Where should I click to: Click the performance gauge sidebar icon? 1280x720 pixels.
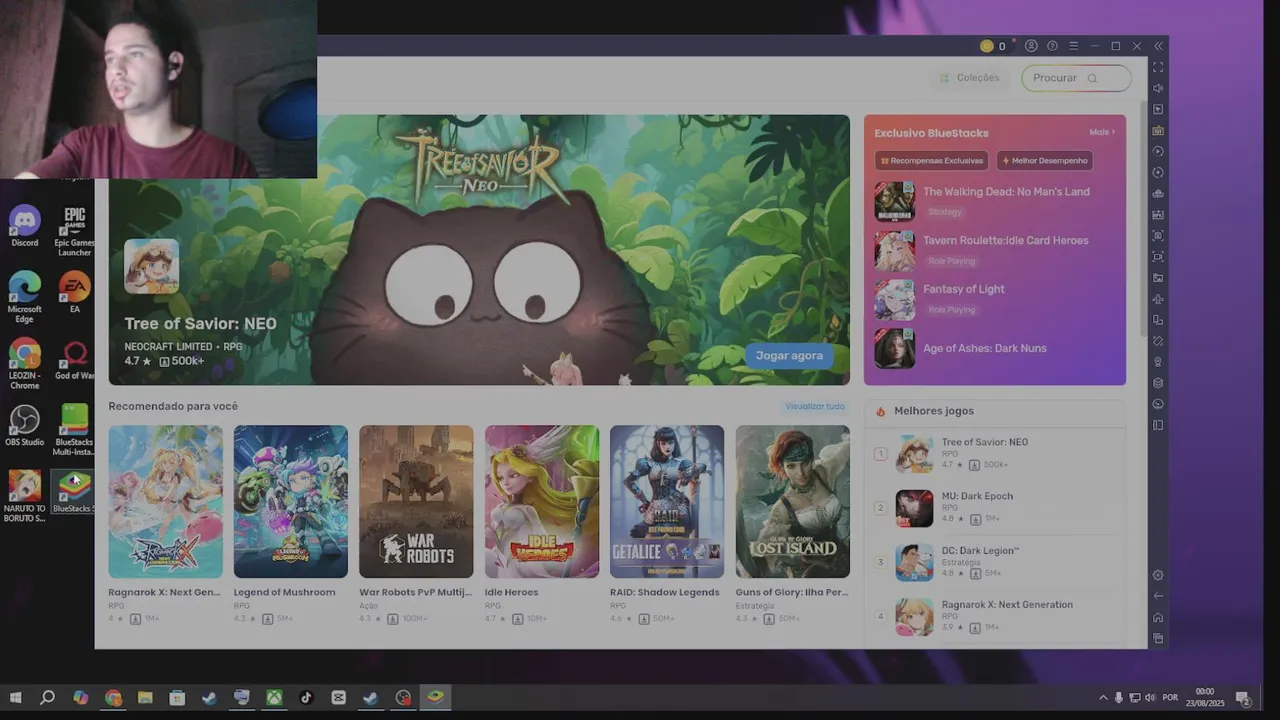pos(1158,404)
